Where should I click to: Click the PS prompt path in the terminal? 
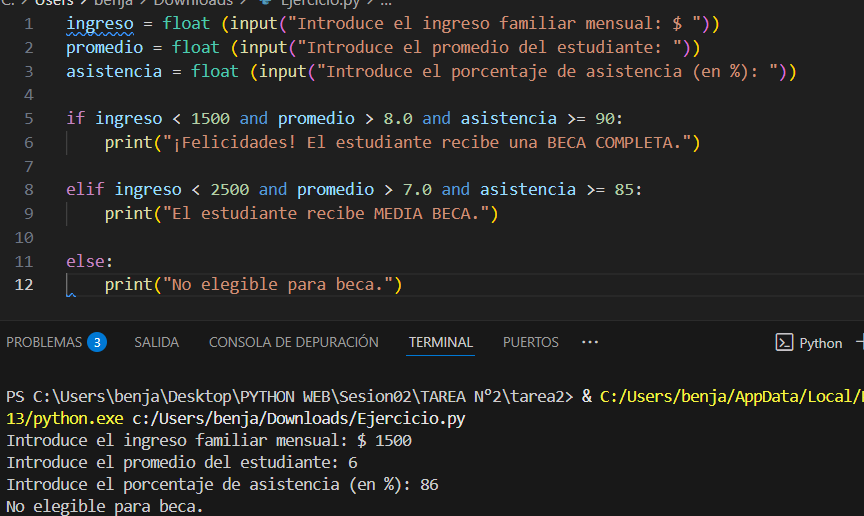(290, 396)
